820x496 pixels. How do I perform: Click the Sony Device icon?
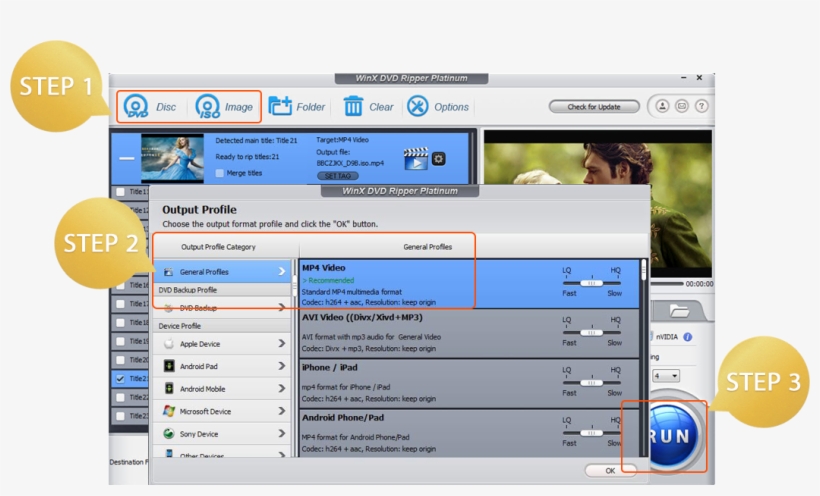169,434
